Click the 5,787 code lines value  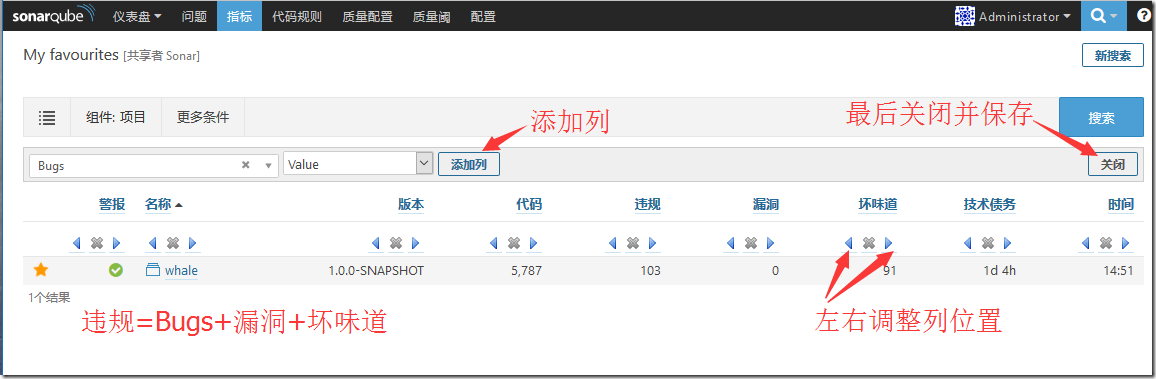[x=526, y=271]
